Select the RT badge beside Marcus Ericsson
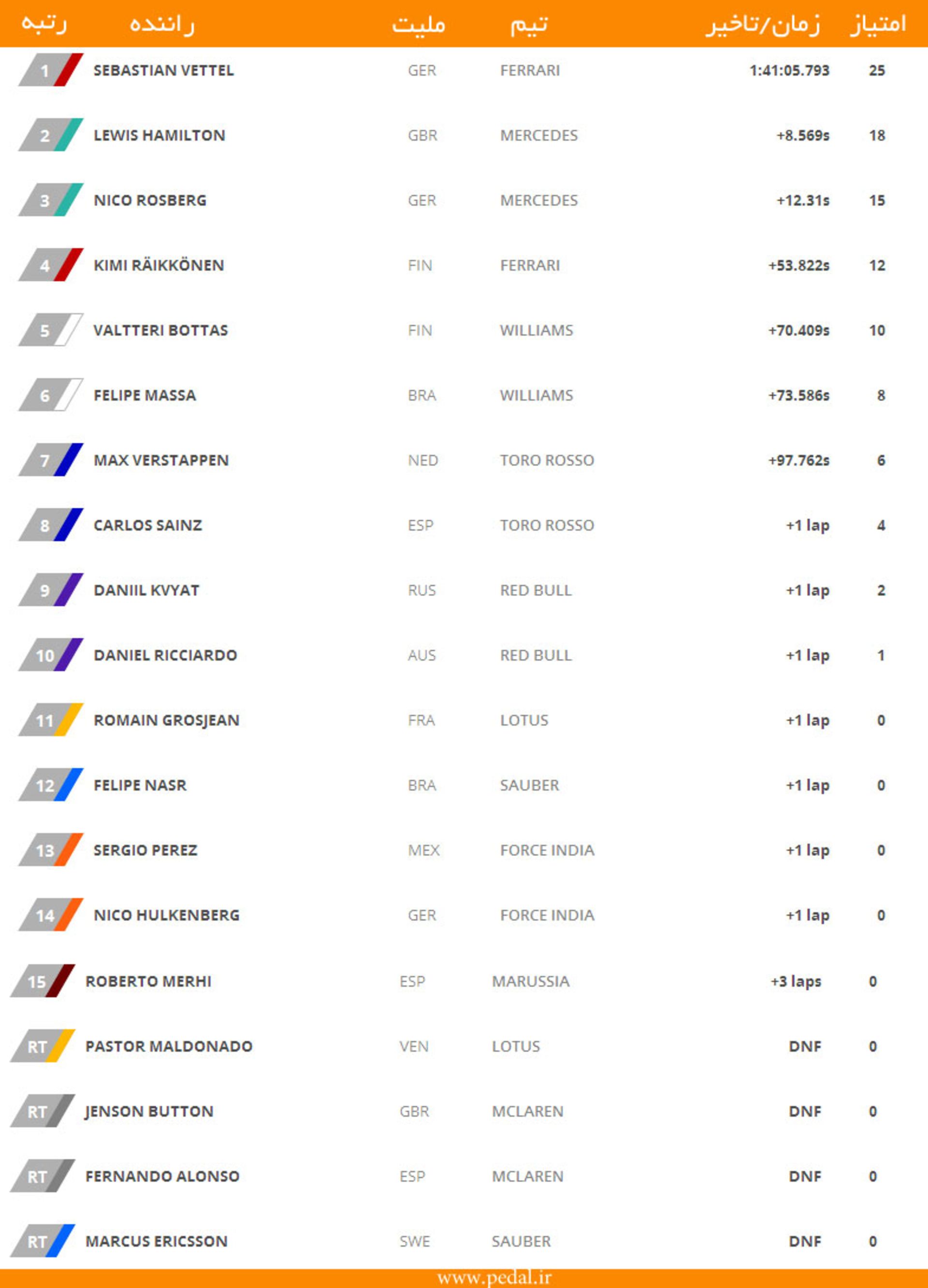Viewport: 928px width, 1288px height. coord(43,1242)
